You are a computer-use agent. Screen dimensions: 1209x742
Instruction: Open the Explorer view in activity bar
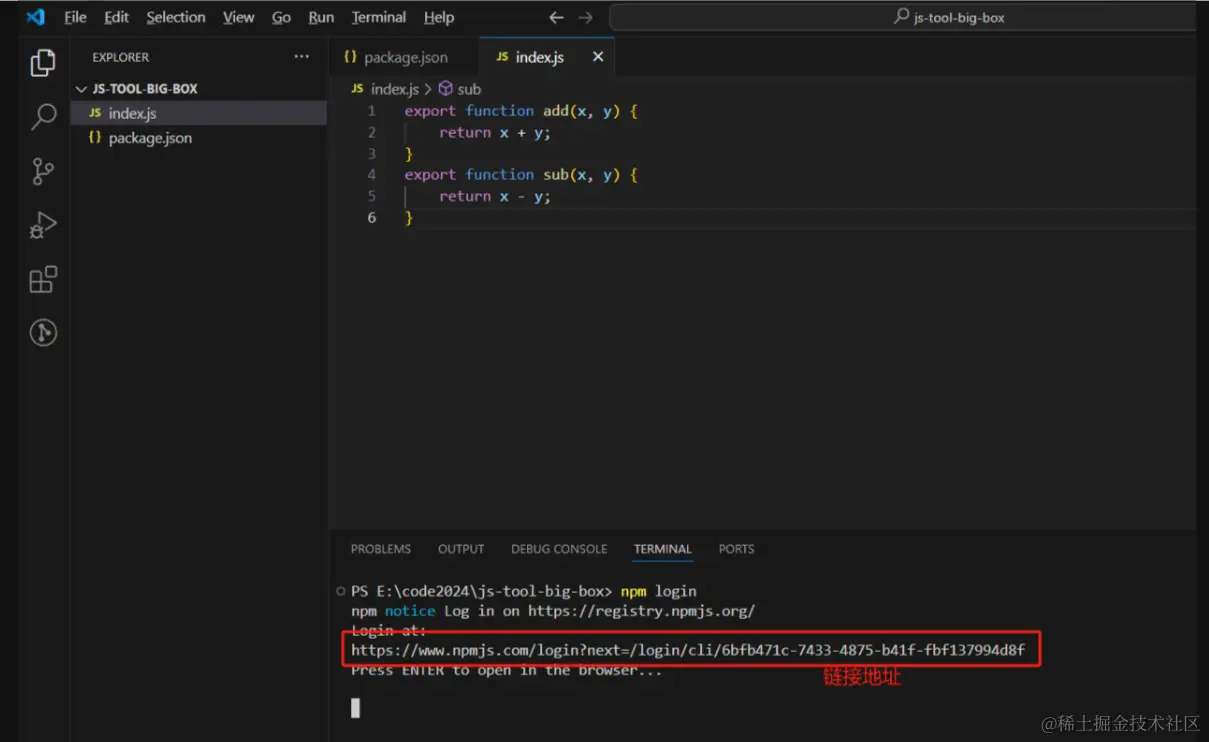coord(43,62)
